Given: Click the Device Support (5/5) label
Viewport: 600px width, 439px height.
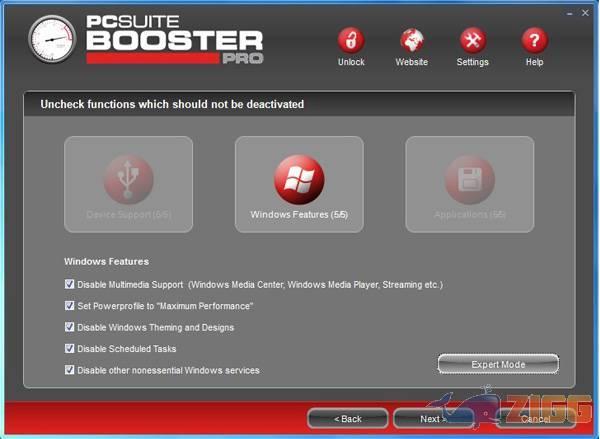Looking at the screenshot, I should tap(128, 215).
